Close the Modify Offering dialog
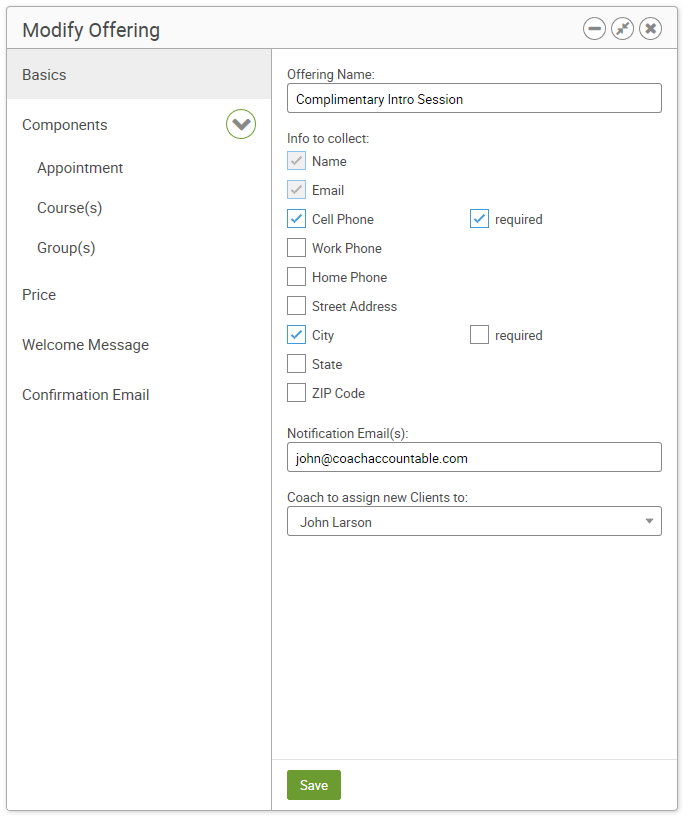The width and height of the screenshot is (688, 820). [x=650, y=29]
